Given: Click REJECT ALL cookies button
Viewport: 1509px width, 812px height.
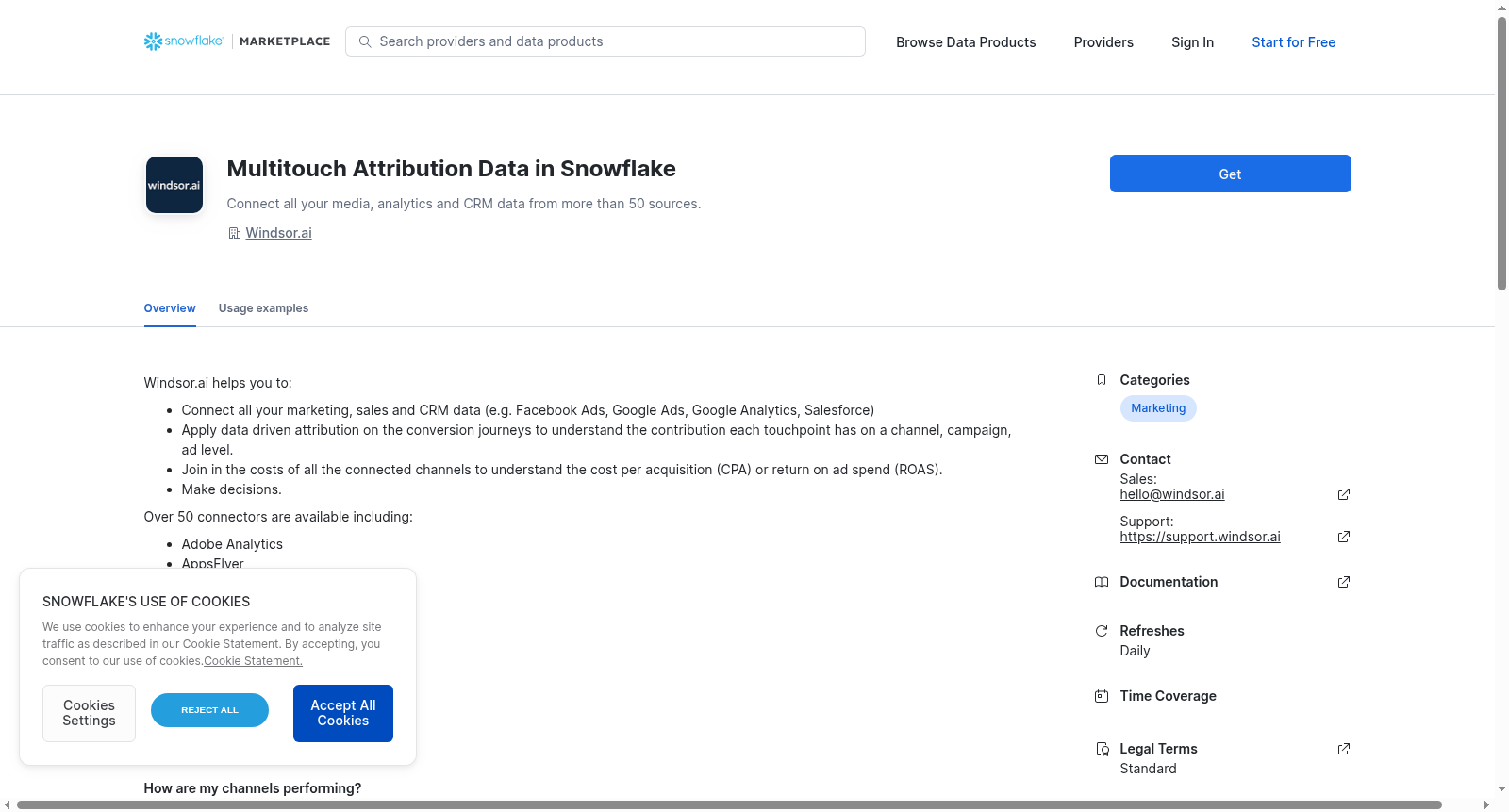Looking at the screenshot, I should 209,710.
